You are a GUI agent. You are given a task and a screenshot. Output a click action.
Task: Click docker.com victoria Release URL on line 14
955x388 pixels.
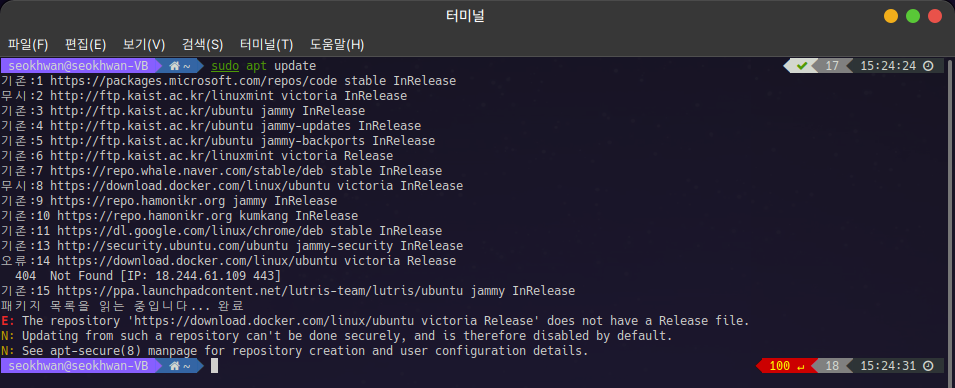(x=256, y=261)
